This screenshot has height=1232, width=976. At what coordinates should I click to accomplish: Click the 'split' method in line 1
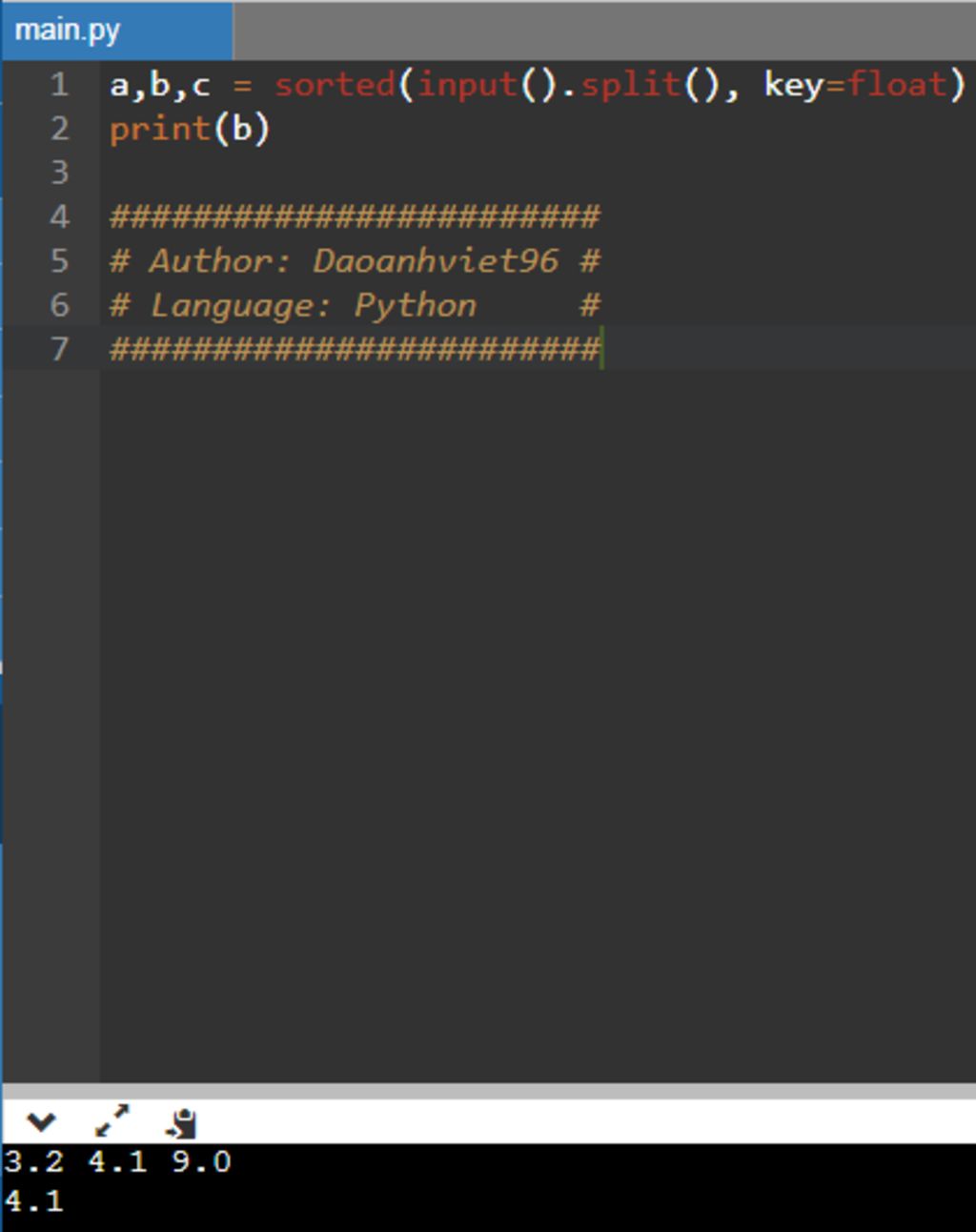click(x=632, y=85)
